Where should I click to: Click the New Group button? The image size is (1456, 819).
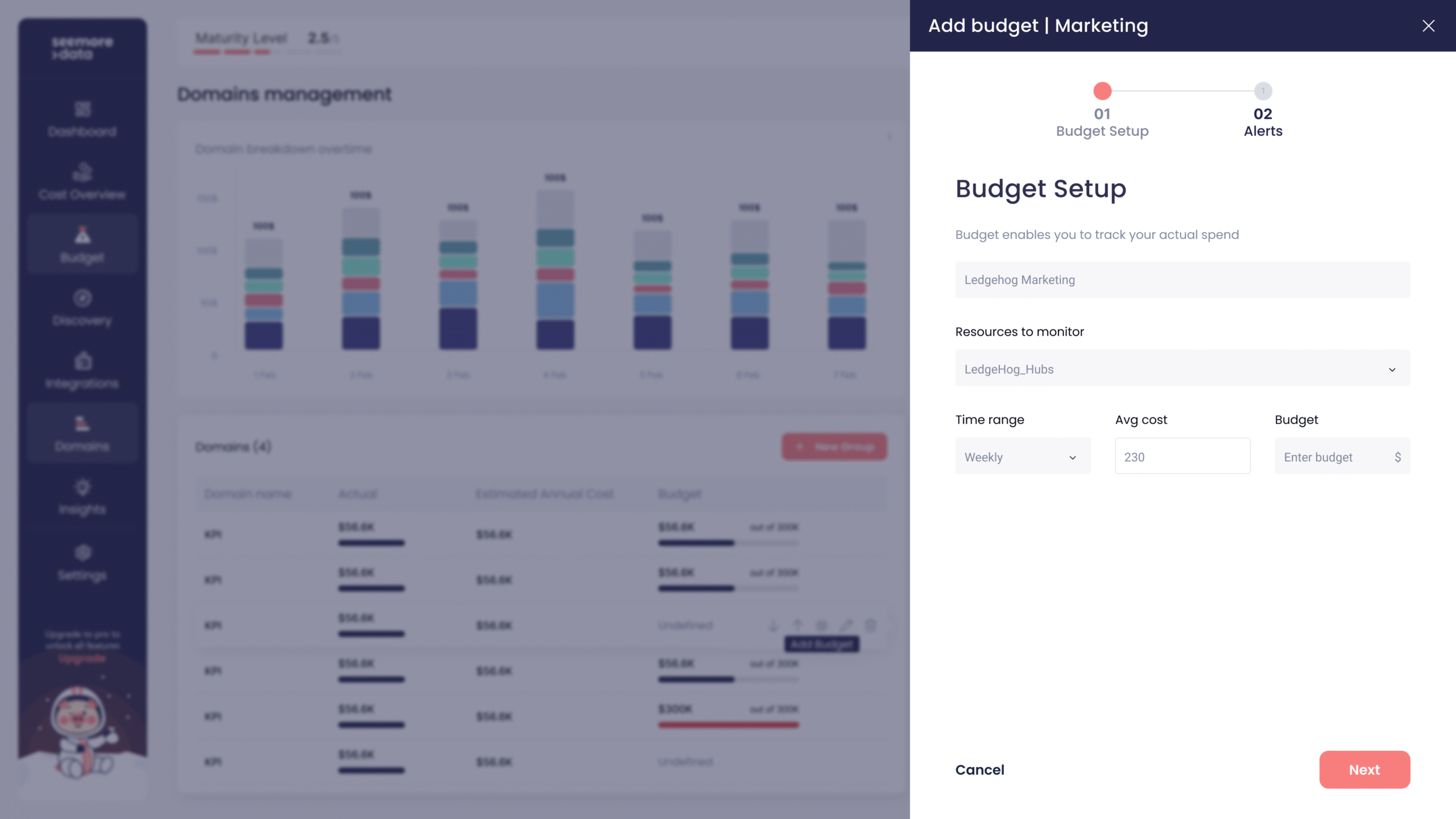pyautogui.click(x=834, y=446)
